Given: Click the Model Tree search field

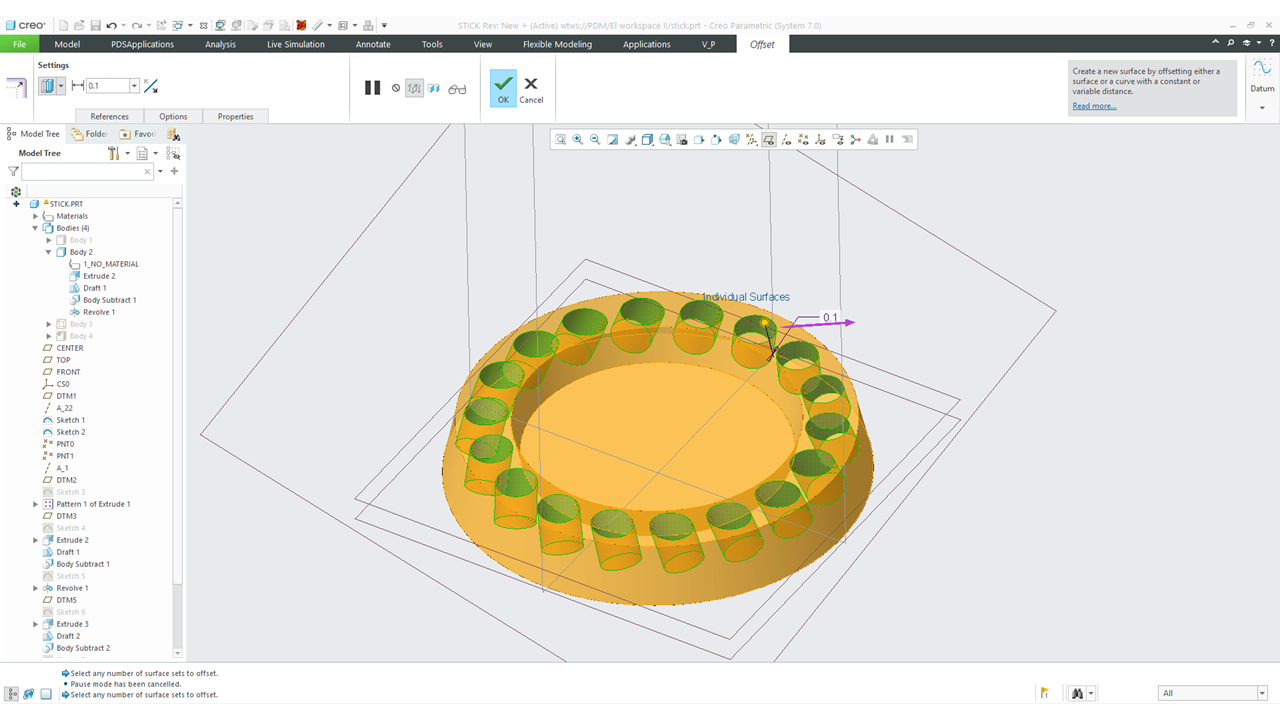Looking at the screenshot, I should tap(88, 172).
